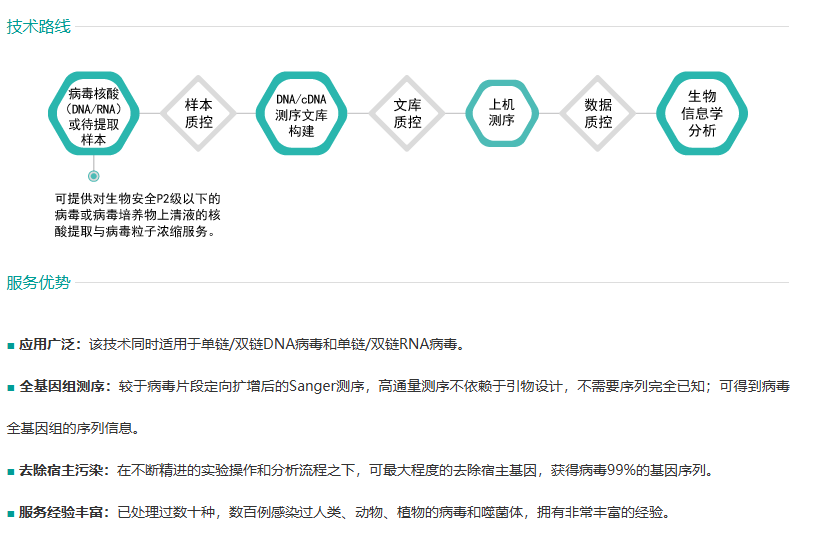Click the line beginning 全基因组的序列信息

point(72,428)
